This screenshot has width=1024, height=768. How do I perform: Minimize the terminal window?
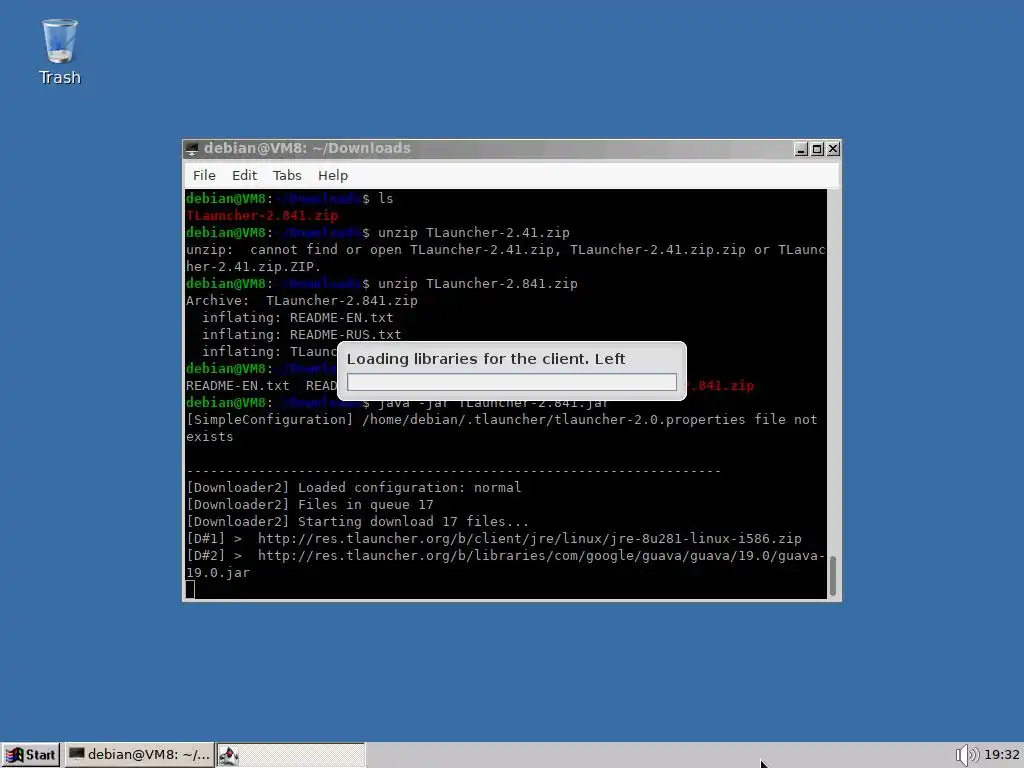801,149
